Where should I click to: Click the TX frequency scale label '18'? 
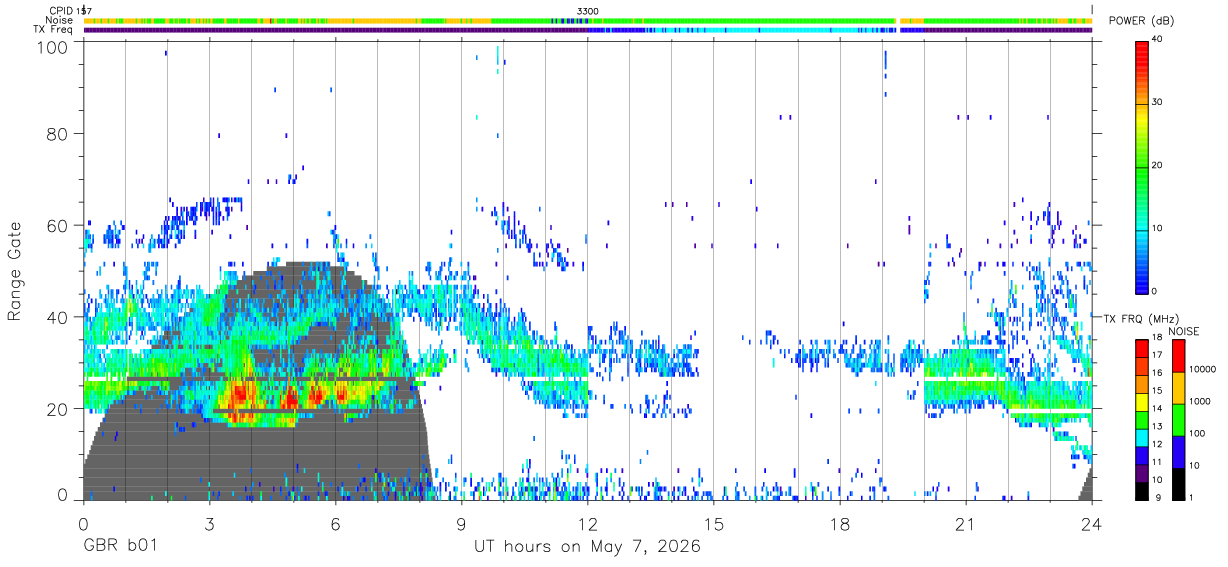pyautogui.click(x=1157, y=338)
